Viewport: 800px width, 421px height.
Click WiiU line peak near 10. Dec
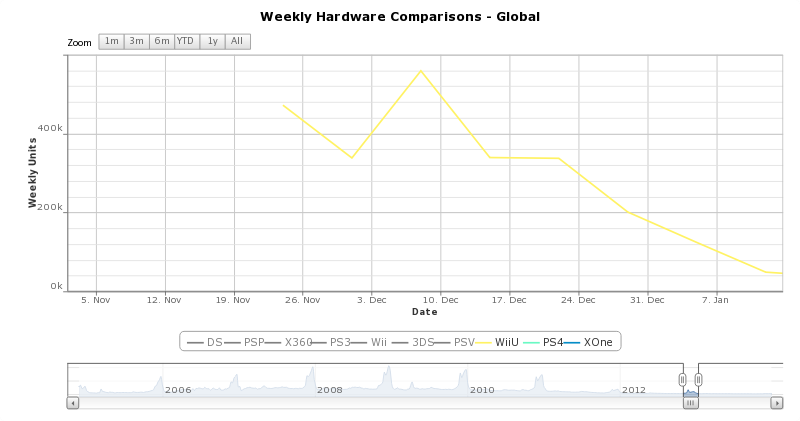pos(421,71)
